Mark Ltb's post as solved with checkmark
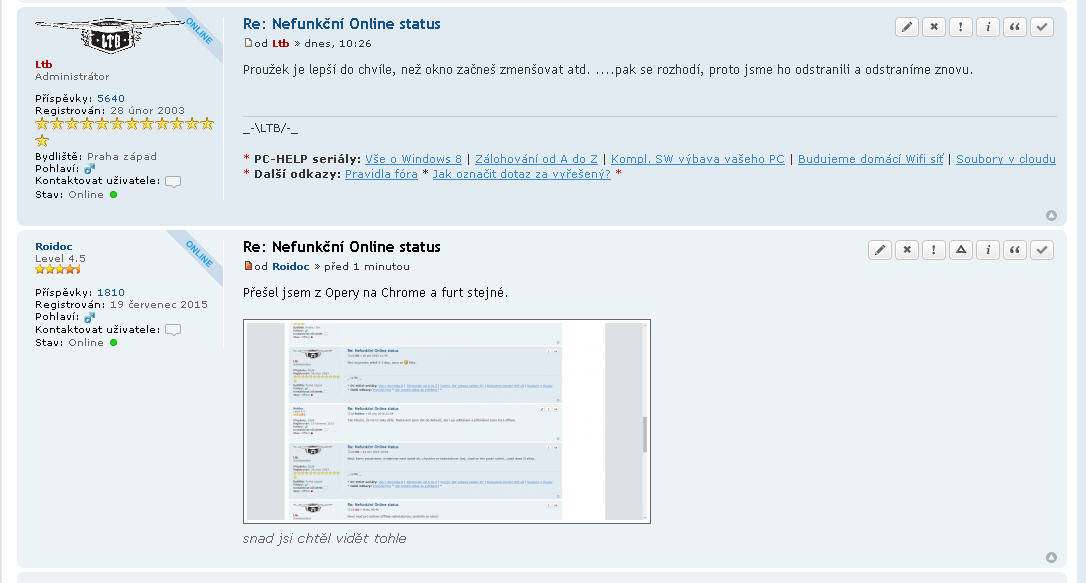Image resolution: width=1086 pixels, height=583 pixels. (x=1042, y=27)
